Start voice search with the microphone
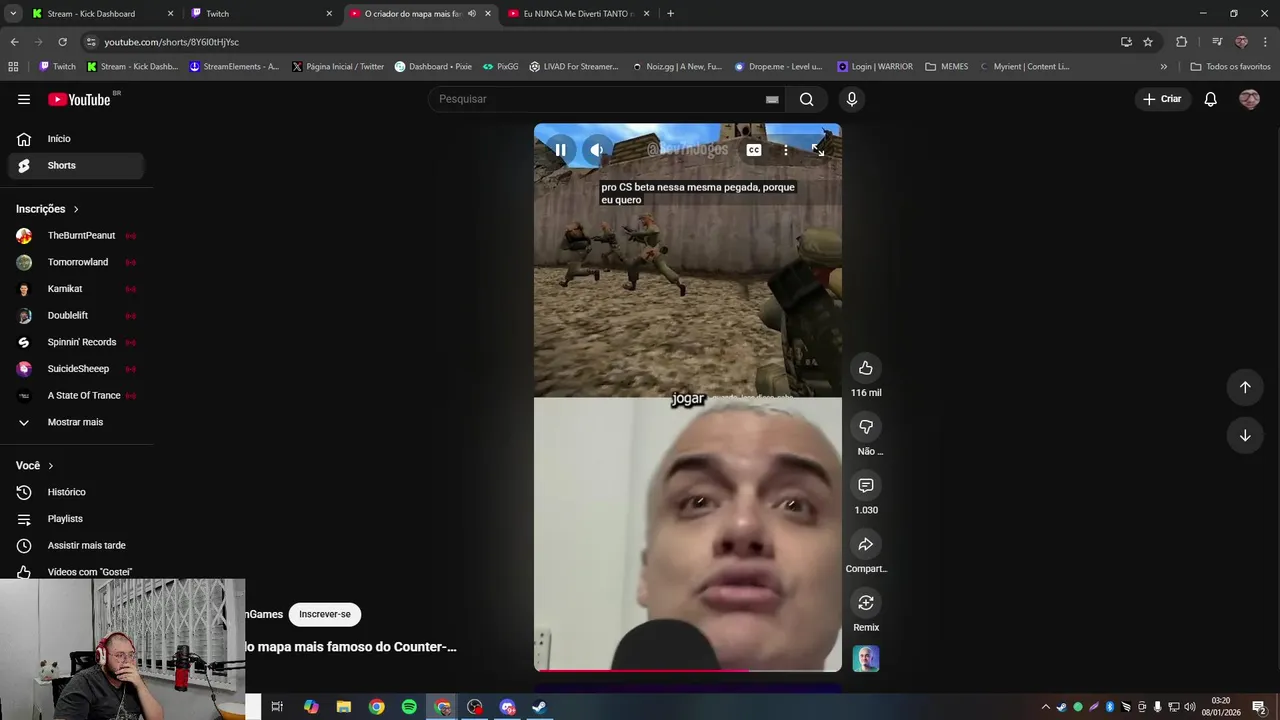The image size is (1280, 720). tap(851, 99)
